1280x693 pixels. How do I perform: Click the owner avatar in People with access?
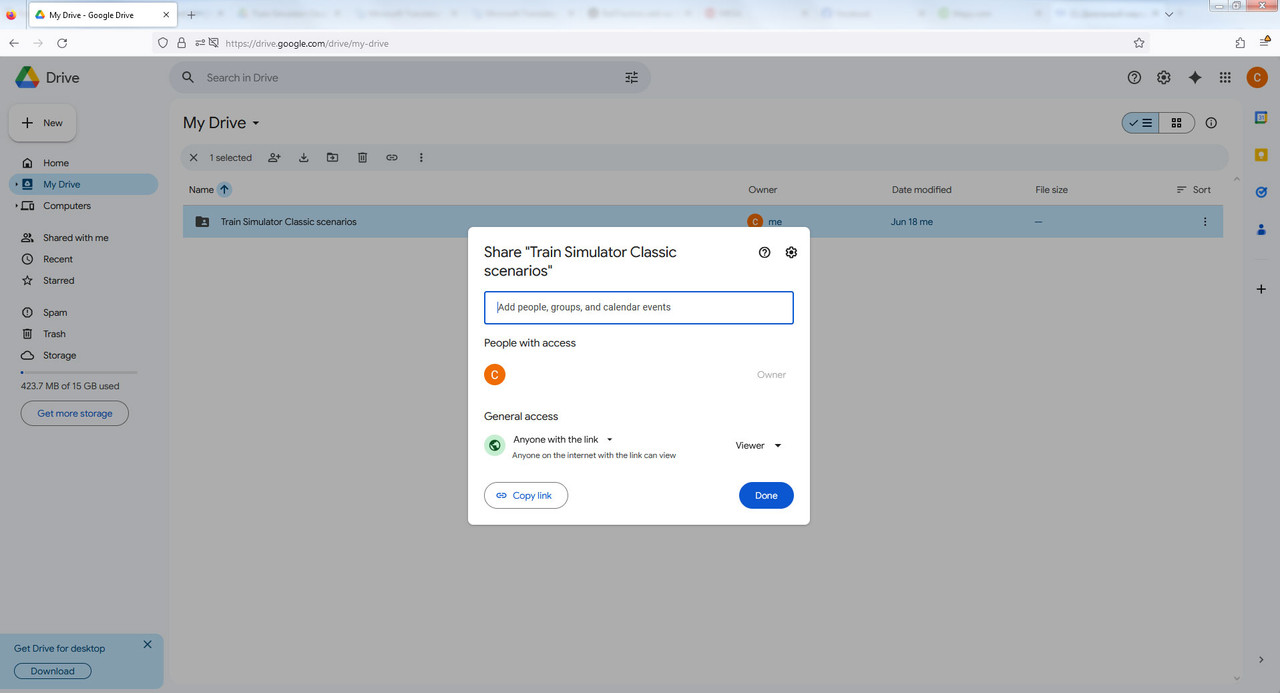tap(494, 374)
